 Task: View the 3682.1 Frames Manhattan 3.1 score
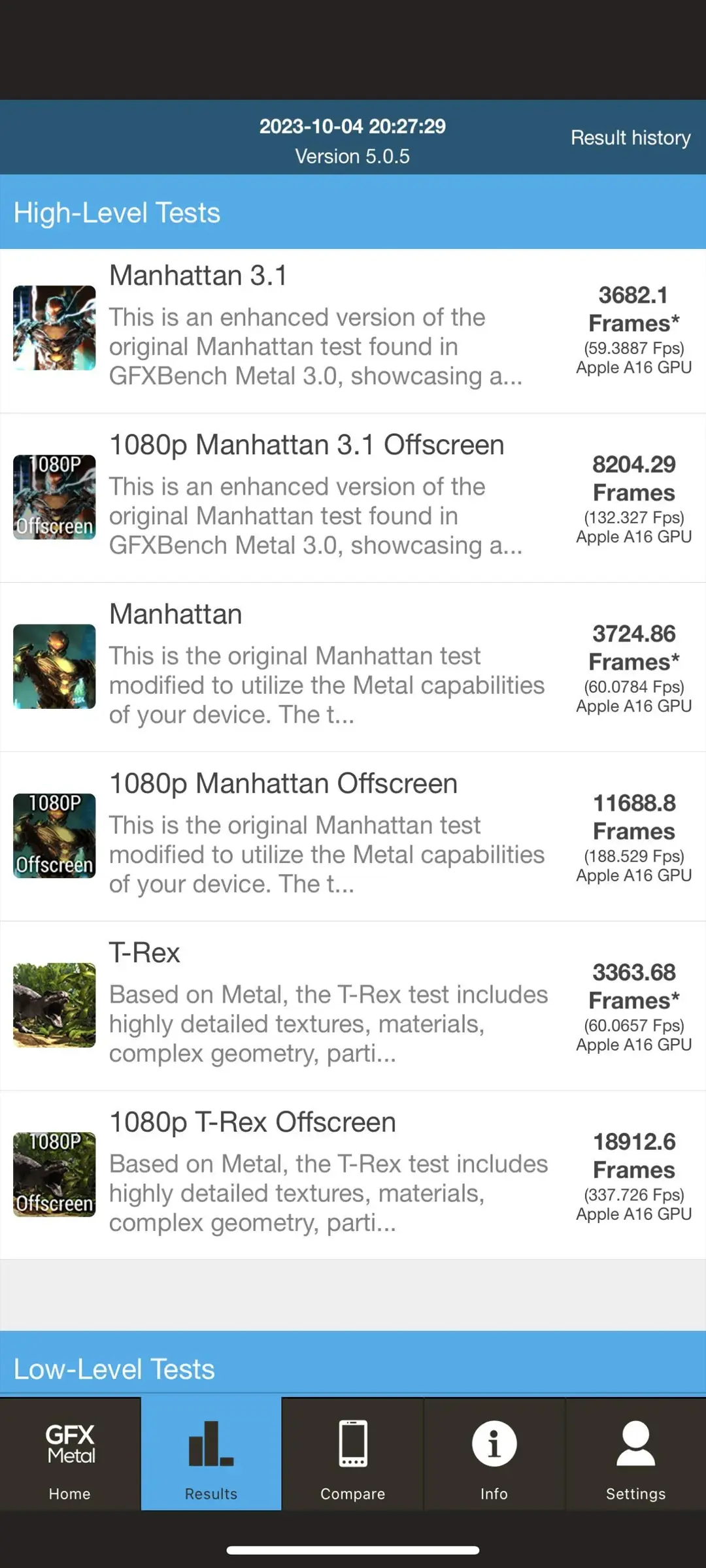tap(633, 309)
